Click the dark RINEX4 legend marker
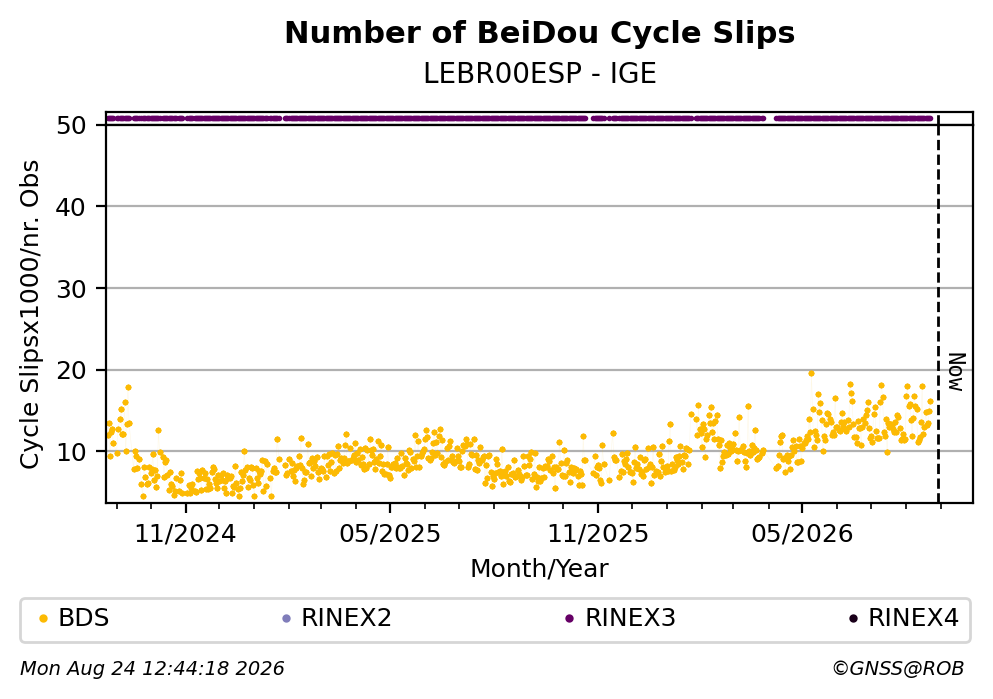This screenshot has height=699, width=993. (853, 619)
